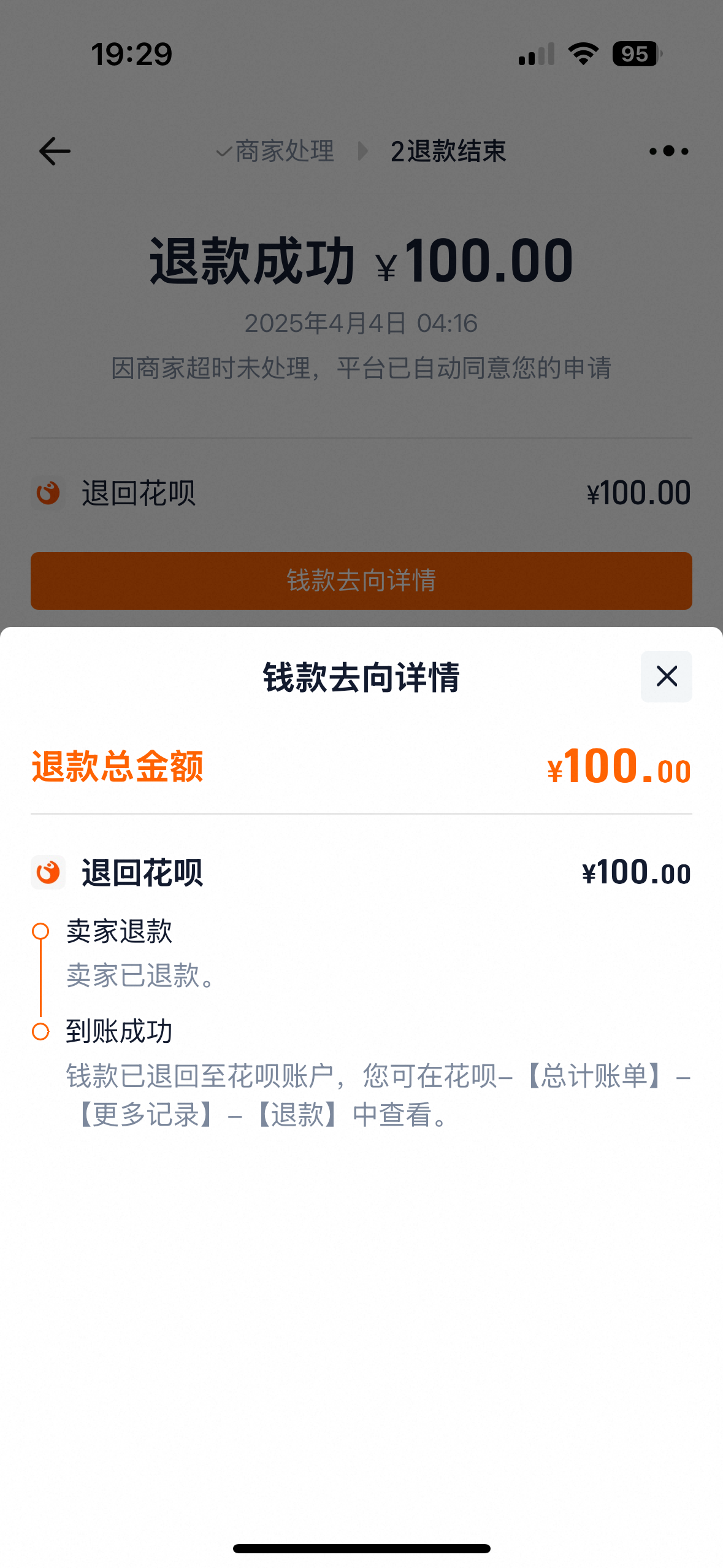This screenshot has width=723, height=1568.
Task: Tap the 卖家退款 timeline circle
Action: pyautogui.click(x=40, y=931)
